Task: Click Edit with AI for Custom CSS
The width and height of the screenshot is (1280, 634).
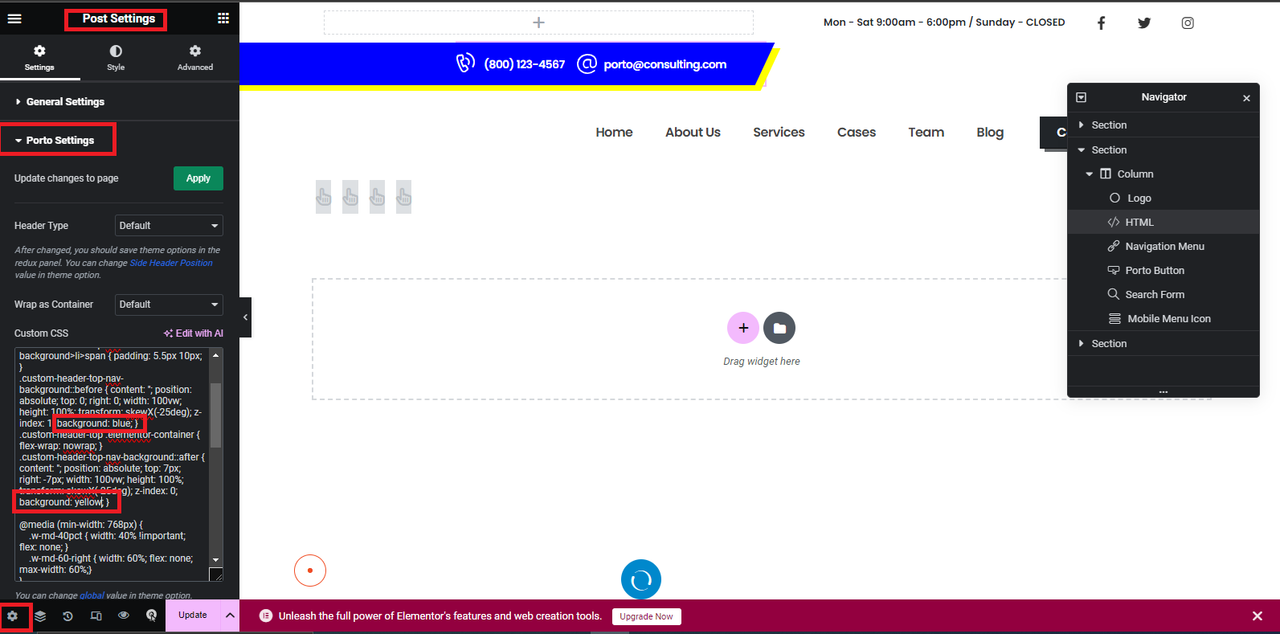Action: point(193,333)
